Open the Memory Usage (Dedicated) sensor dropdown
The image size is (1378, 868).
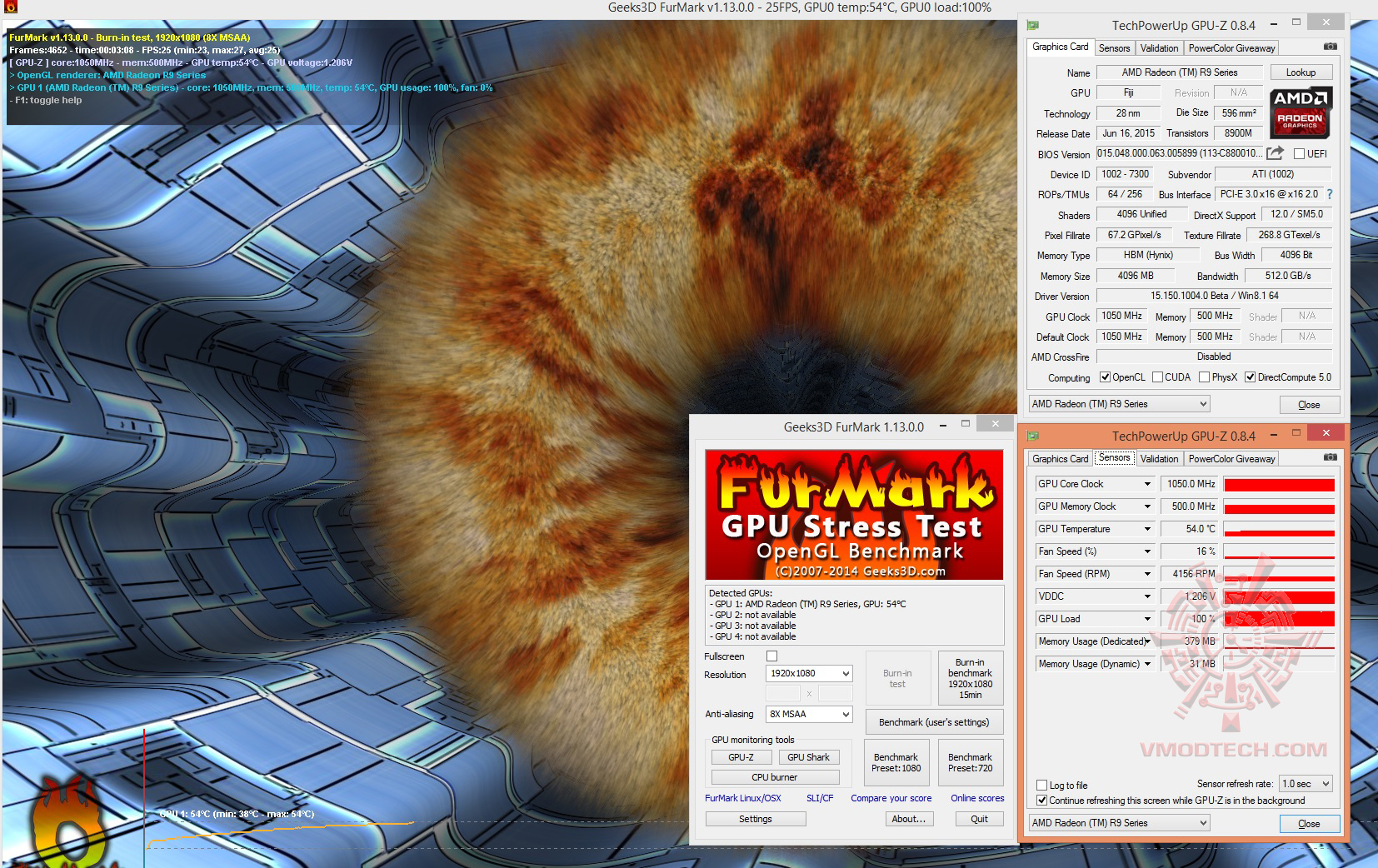(x=1147, y=641)
